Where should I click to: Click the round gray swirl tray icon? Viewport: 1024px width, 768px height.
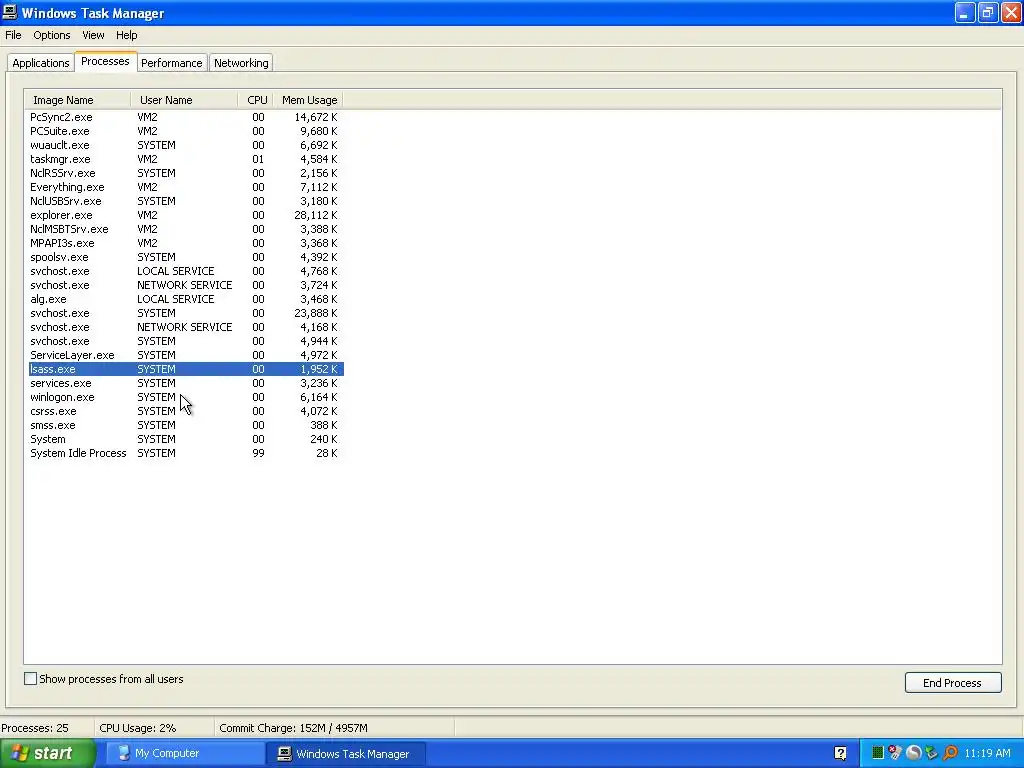(x=913, y=753)
